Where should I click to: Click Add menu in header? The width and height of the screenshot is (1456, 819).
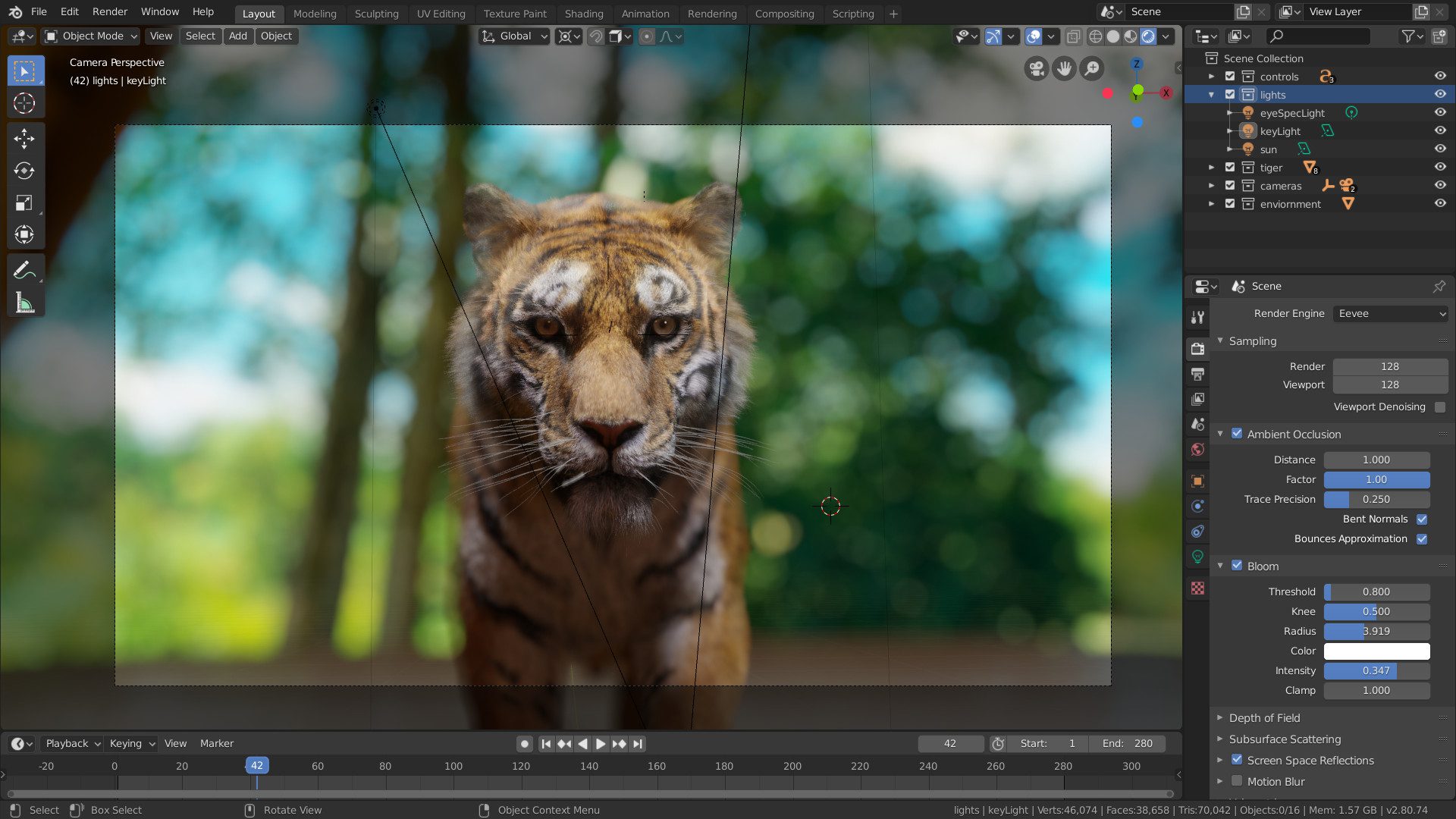238,36
